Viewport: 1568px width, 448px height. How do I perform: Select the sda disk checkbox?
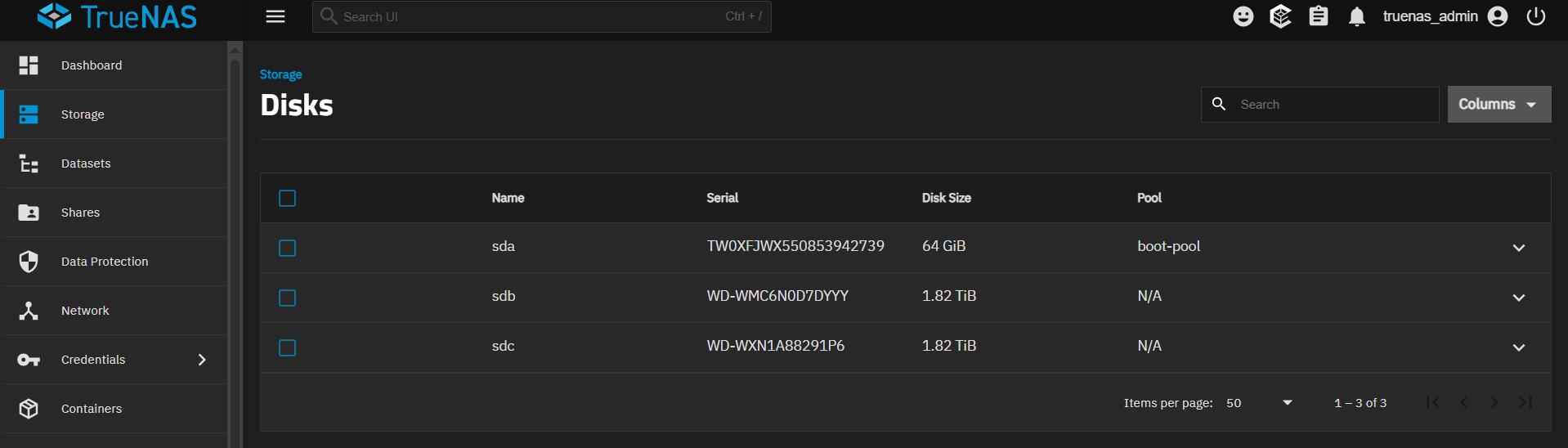pyautogui.click(x=287, y=248)
